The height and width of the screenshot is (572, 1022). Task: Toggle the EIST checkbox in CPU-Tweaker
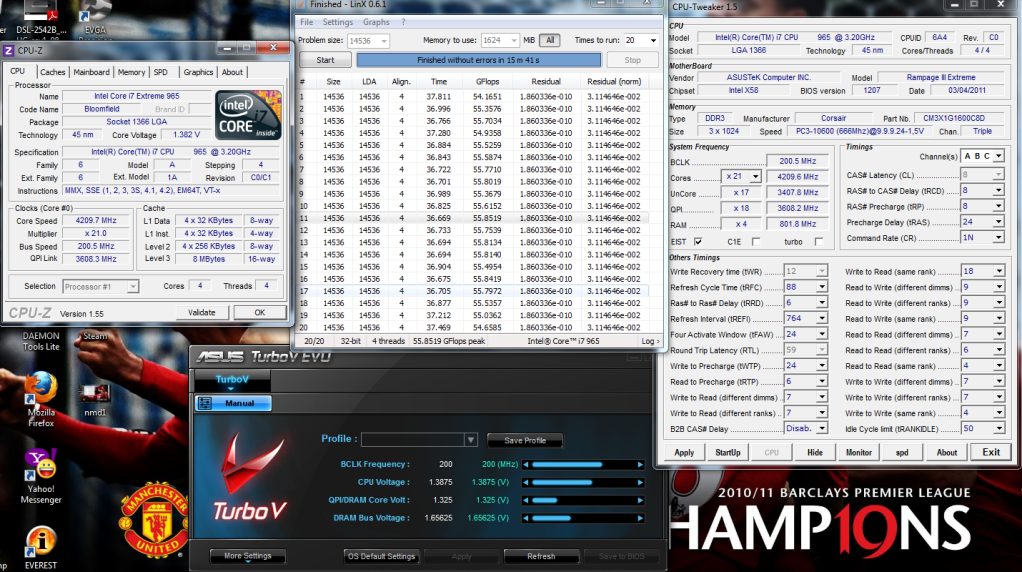[x=698, y=241]
